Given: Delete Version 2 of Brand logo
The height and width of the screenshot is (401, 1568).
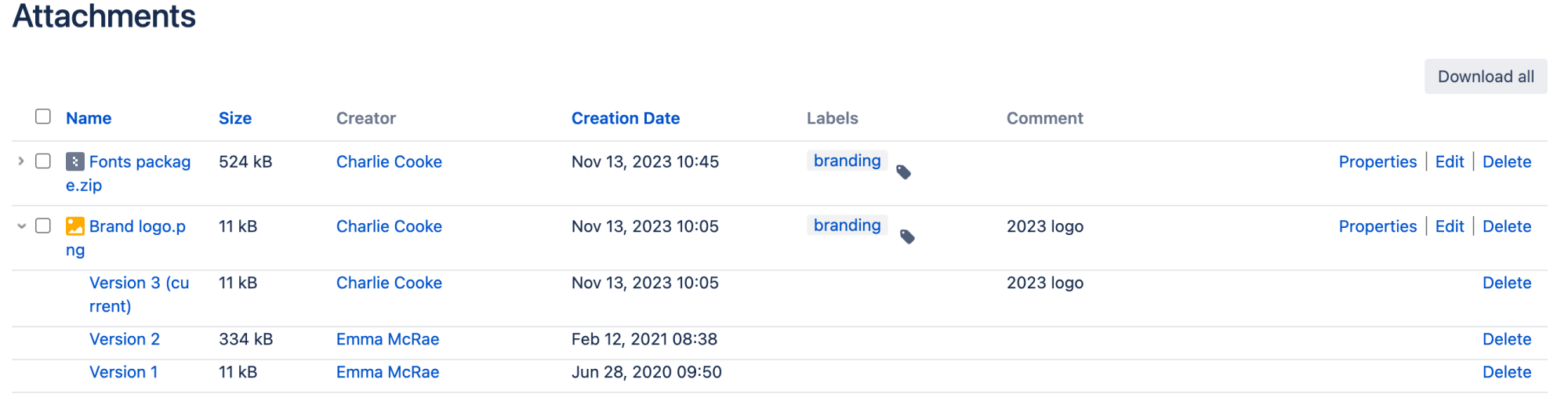Looking at the screenshot, I should pos(1506,339).
